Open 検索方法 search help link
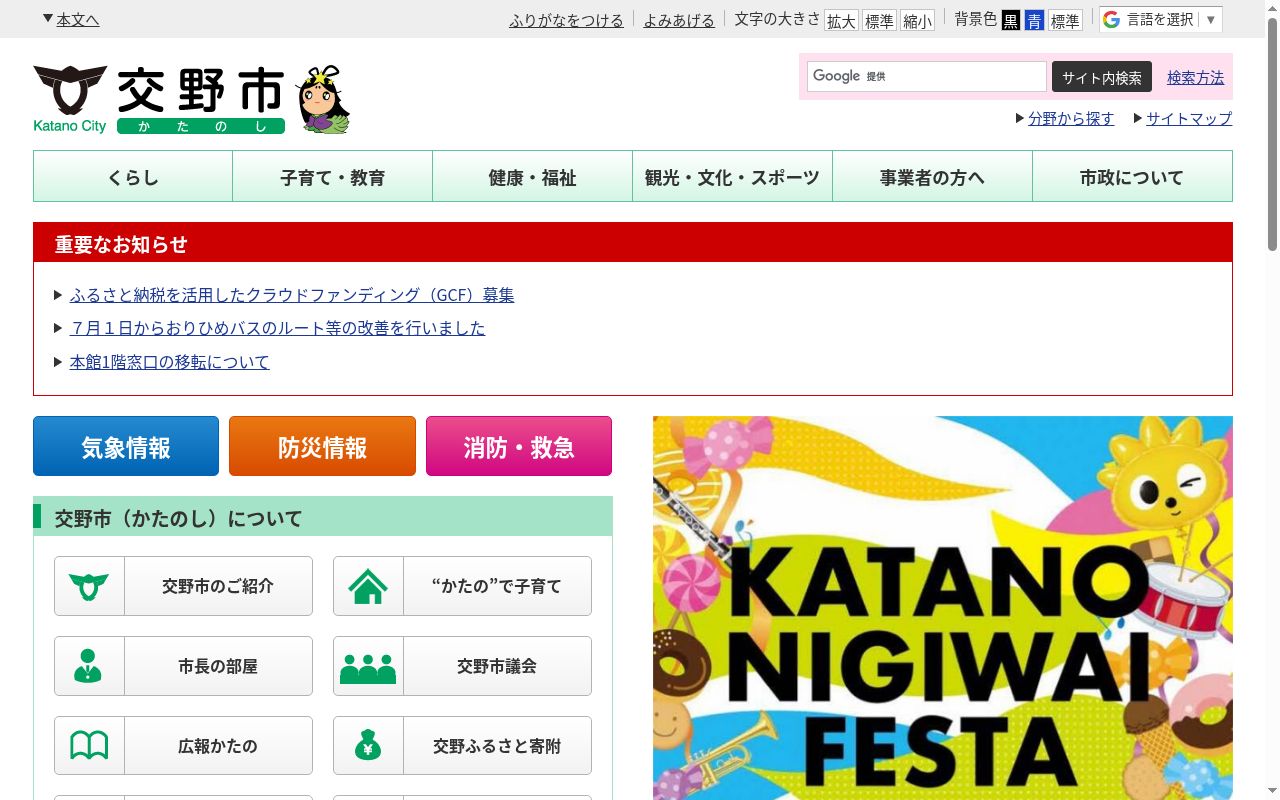 click(1195, 77)
